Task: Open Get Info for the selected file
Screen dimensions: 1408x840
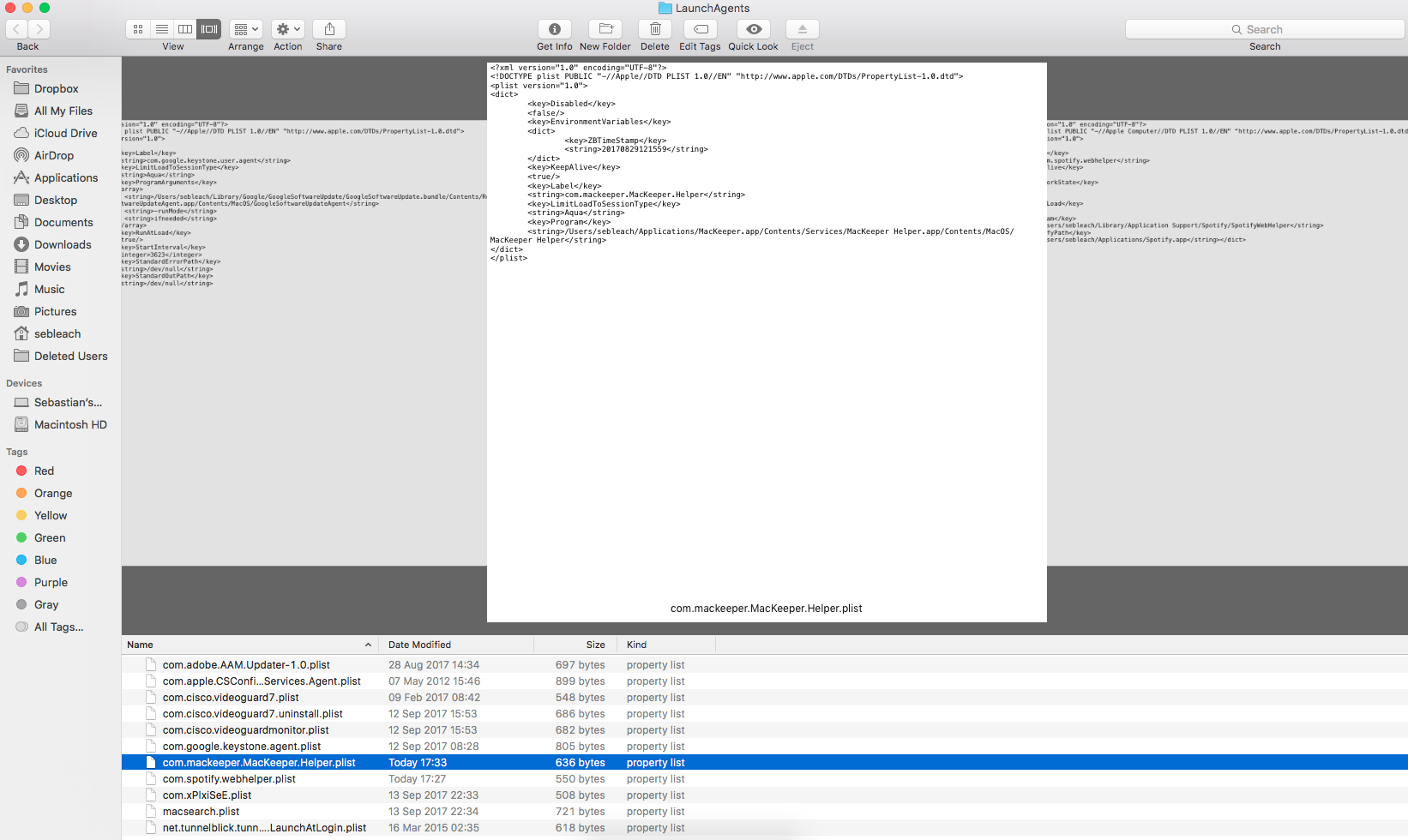Action: [x=555, y=29]
